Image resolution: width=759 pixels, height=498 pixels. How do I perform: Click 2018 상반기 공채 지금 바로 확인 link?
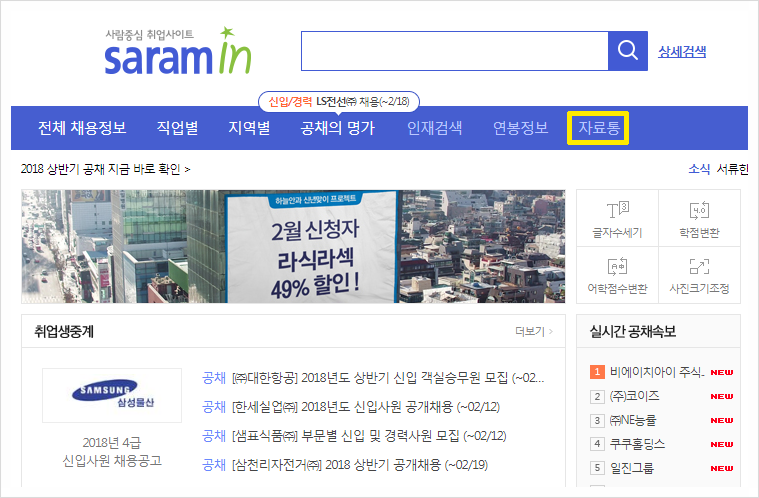[106, 169]
